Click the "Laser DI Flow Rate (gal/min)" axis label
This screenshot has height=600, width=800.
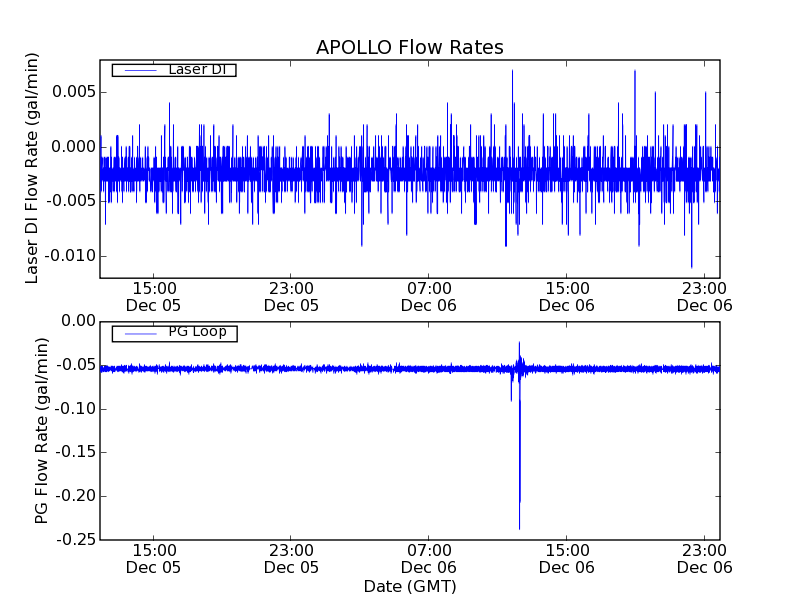[32, 168]
